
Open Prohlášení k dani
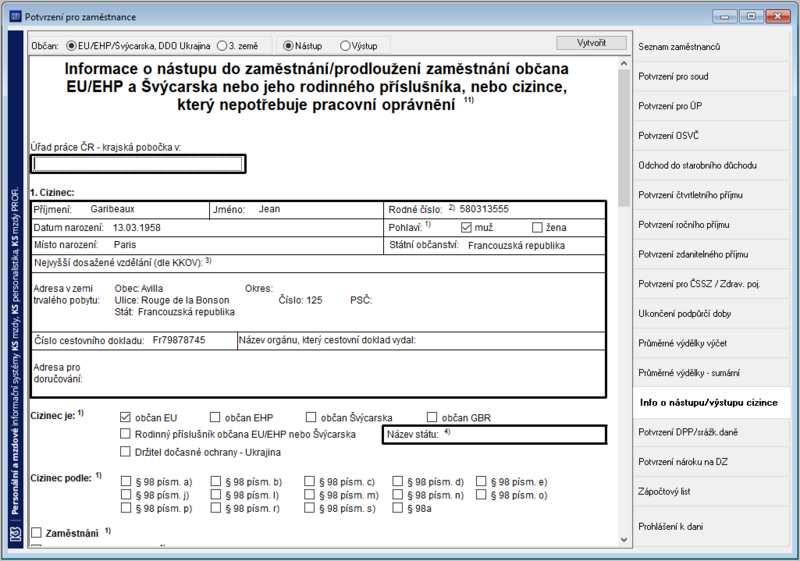point(711,526)
